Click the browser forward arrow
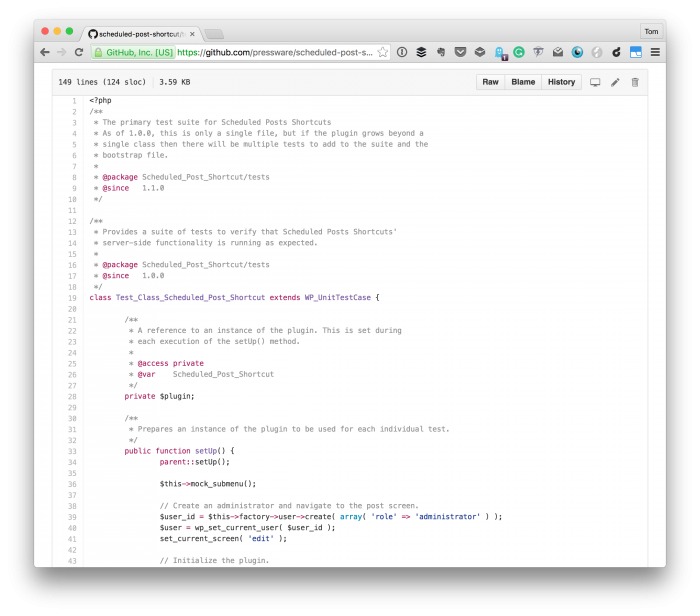 point(62,52)
